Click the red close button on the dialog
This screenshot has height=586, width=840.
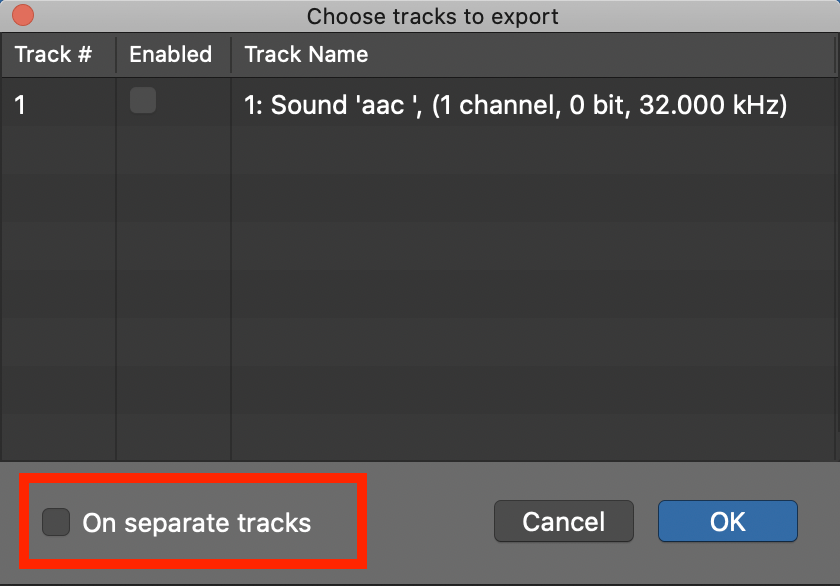click(x=22, y=16)
